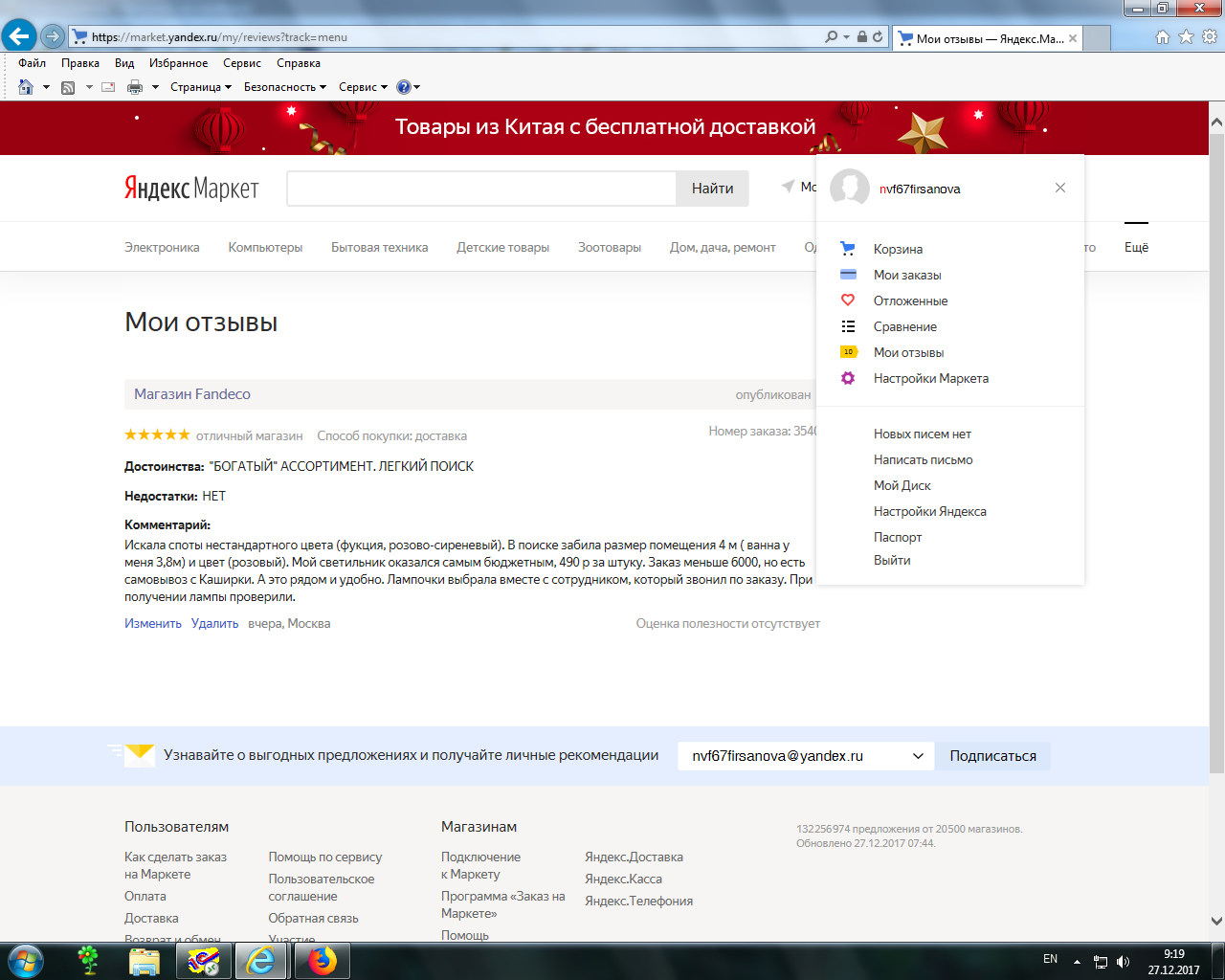Image resolution: width=1225 pixels, height=980 pixels.
Task: Click the browser Back arrow button
Action: (x=19, y=36)
